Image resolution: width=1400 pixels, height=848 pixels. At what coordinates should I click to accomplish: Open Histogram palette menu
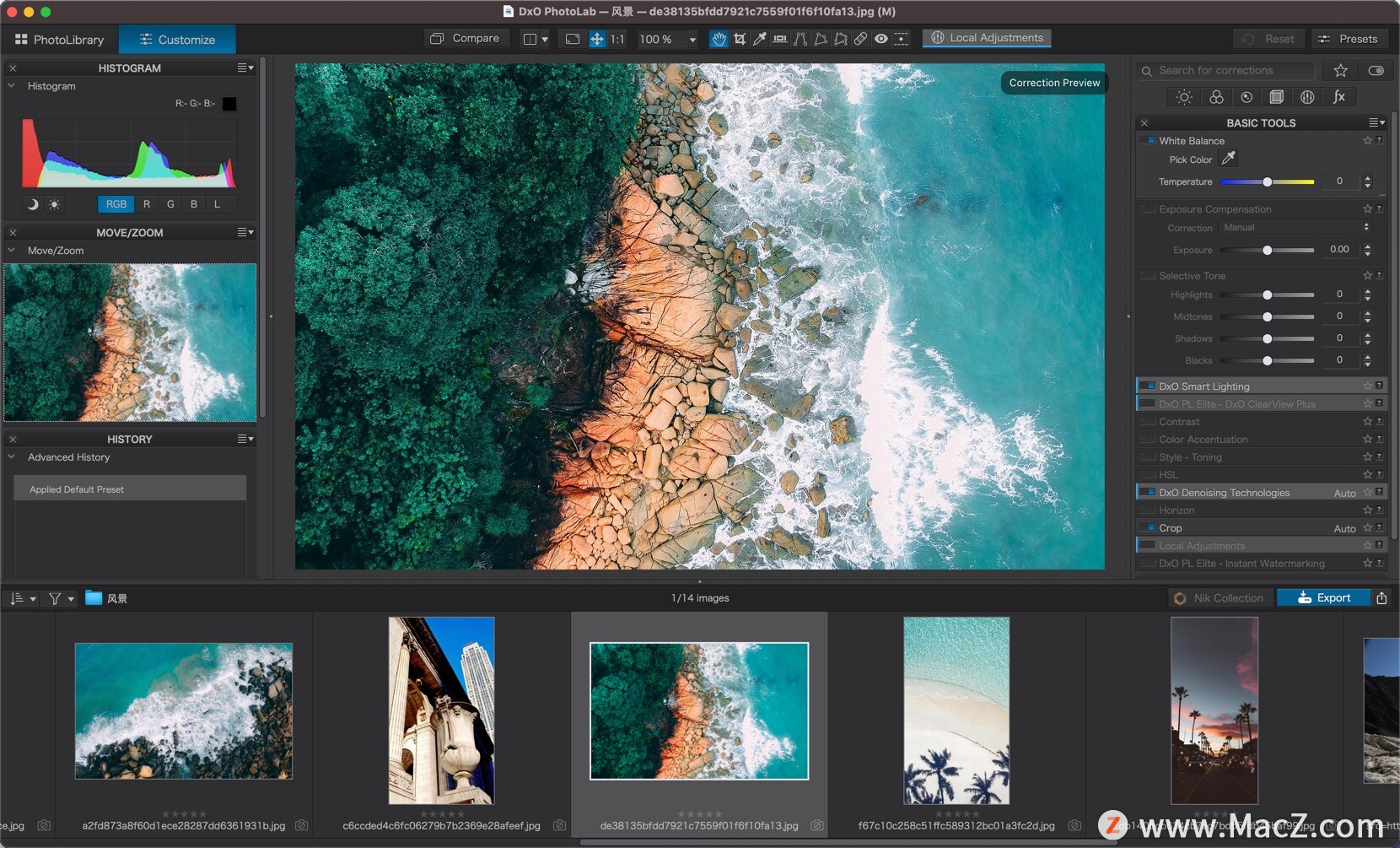(x=245, y=68)
